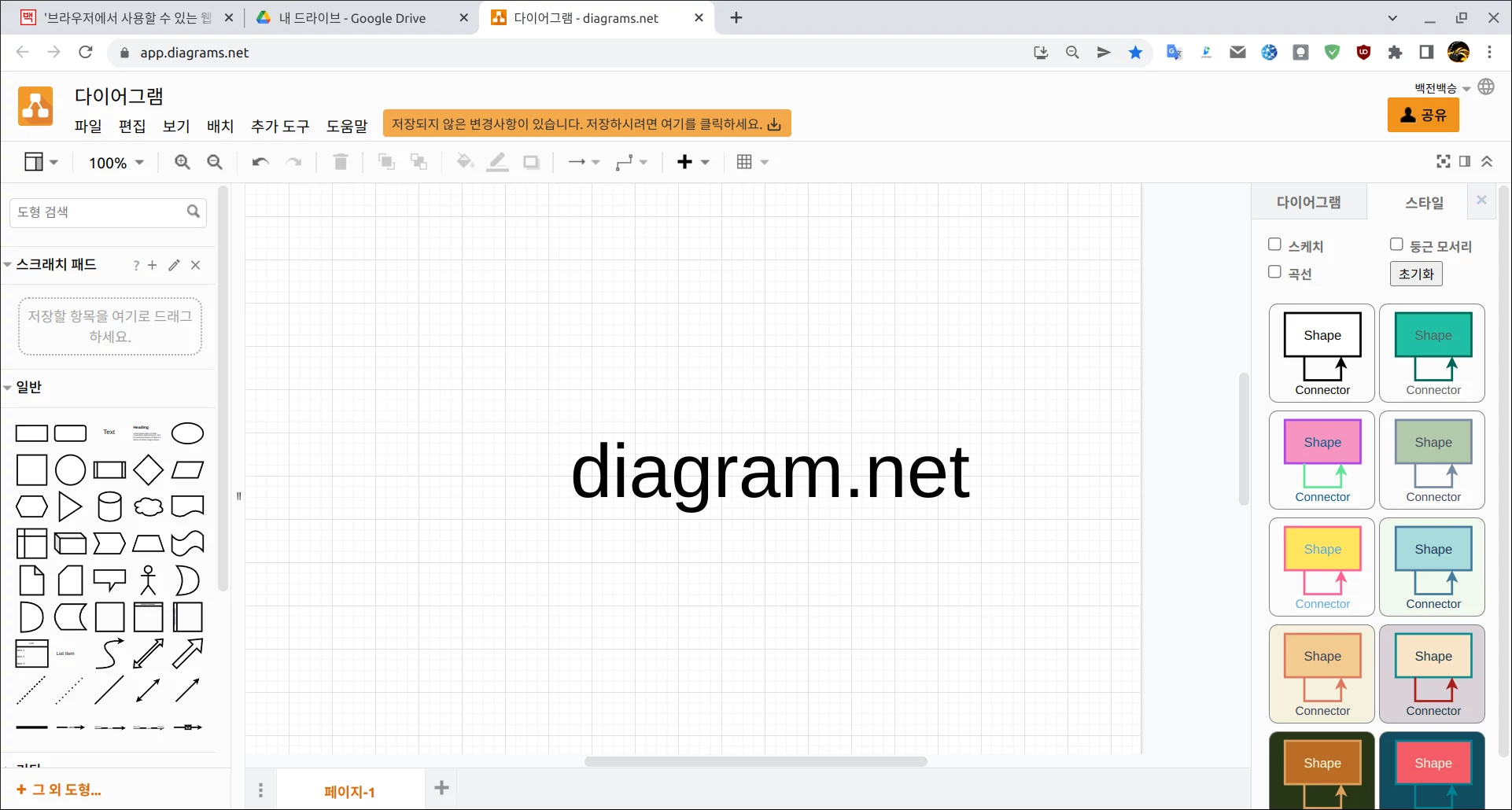Click the language globe icon

[x=1486, y=87]
